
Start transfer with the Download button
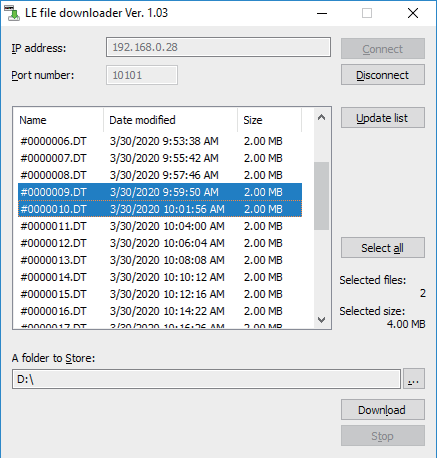[x=383, y=410]
